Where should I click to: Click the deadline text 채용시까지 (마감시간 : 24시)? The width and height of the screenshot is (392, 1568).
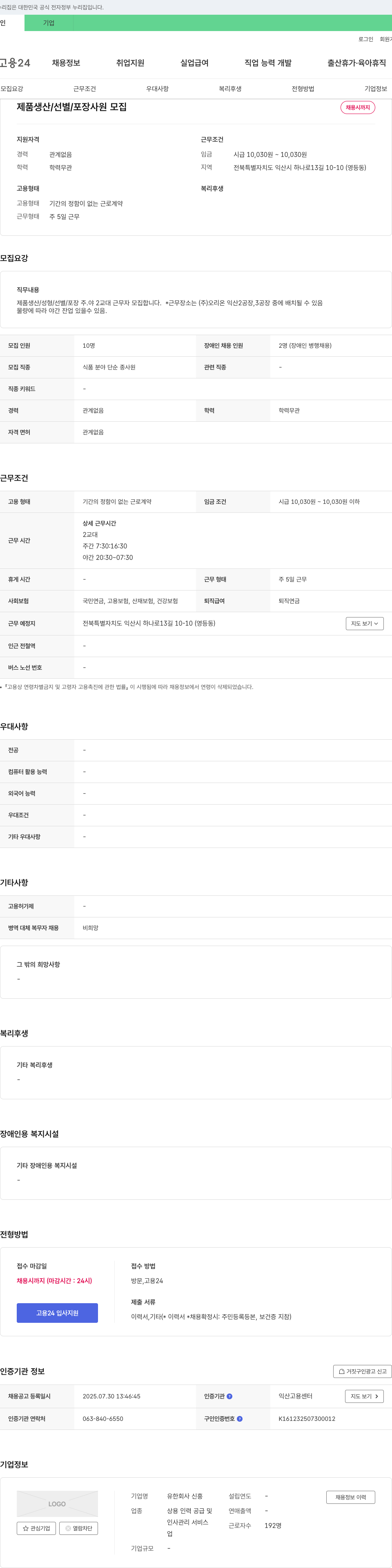pyautogui.click(x=54, y=1281)
